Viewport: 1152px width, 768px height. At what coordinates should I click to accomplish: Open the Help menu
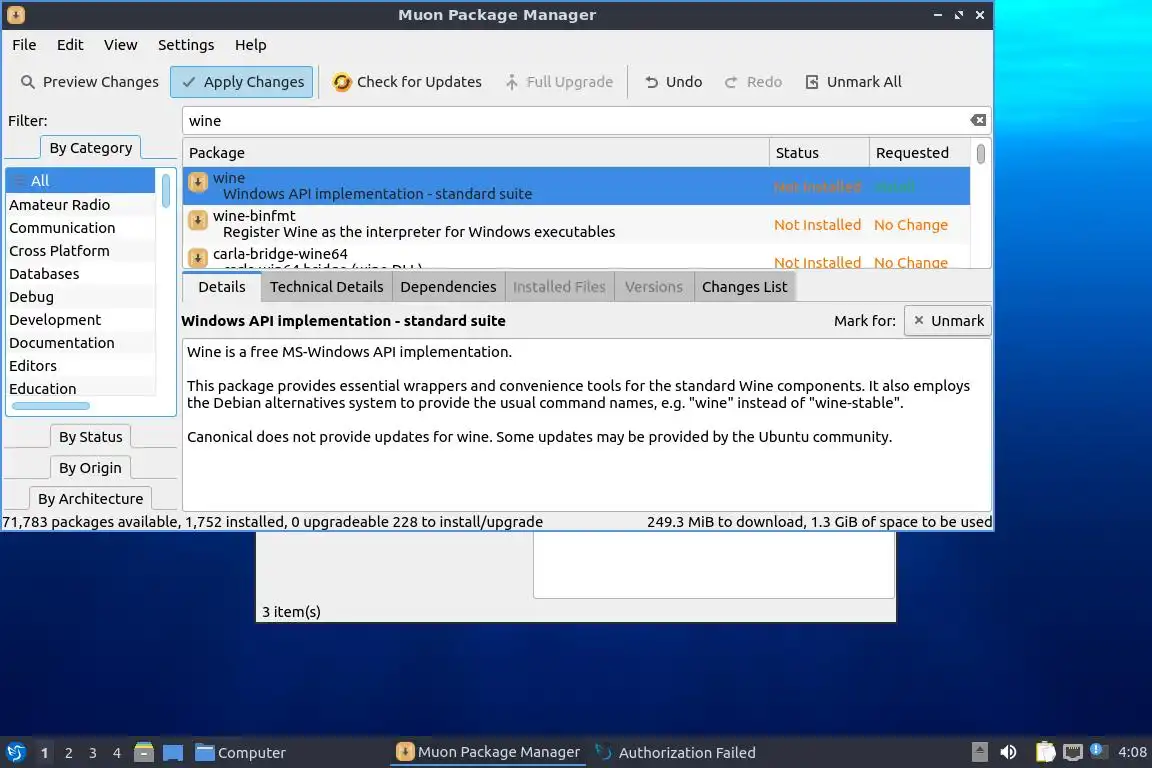pos(251,45)
